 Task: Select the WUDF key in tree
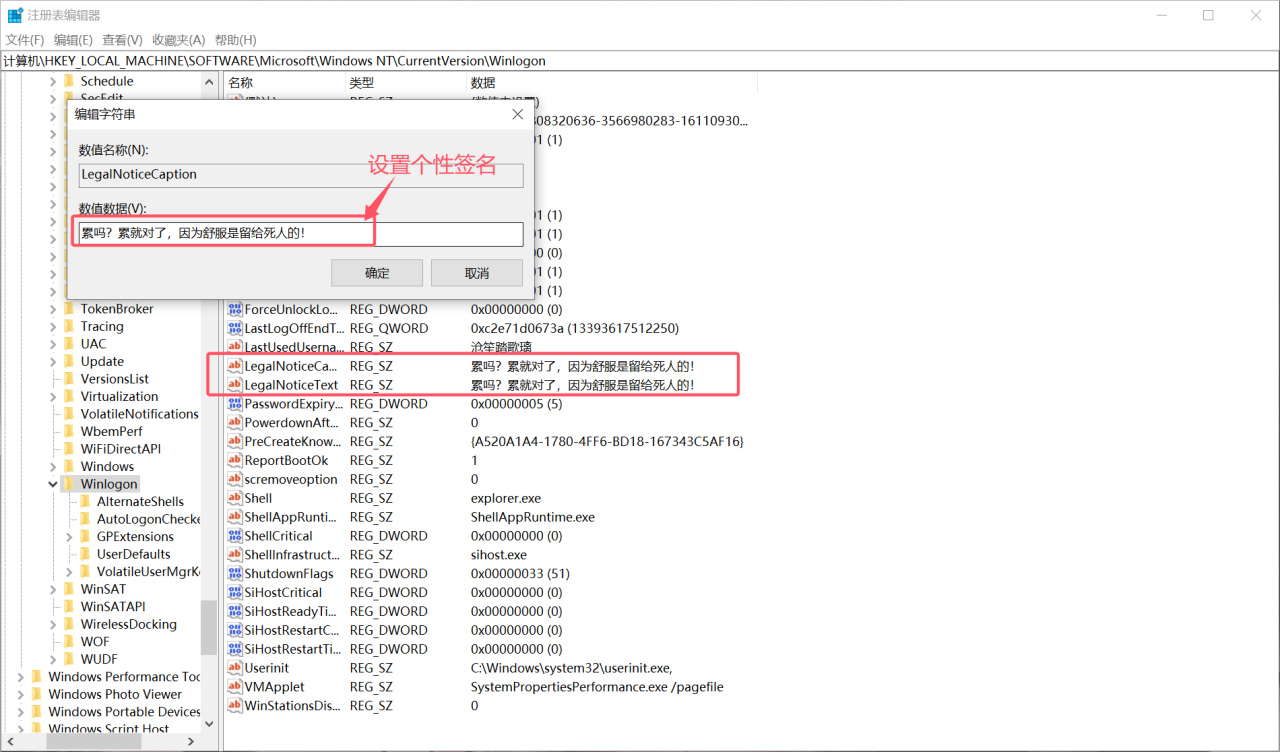(x=99, y=659)
